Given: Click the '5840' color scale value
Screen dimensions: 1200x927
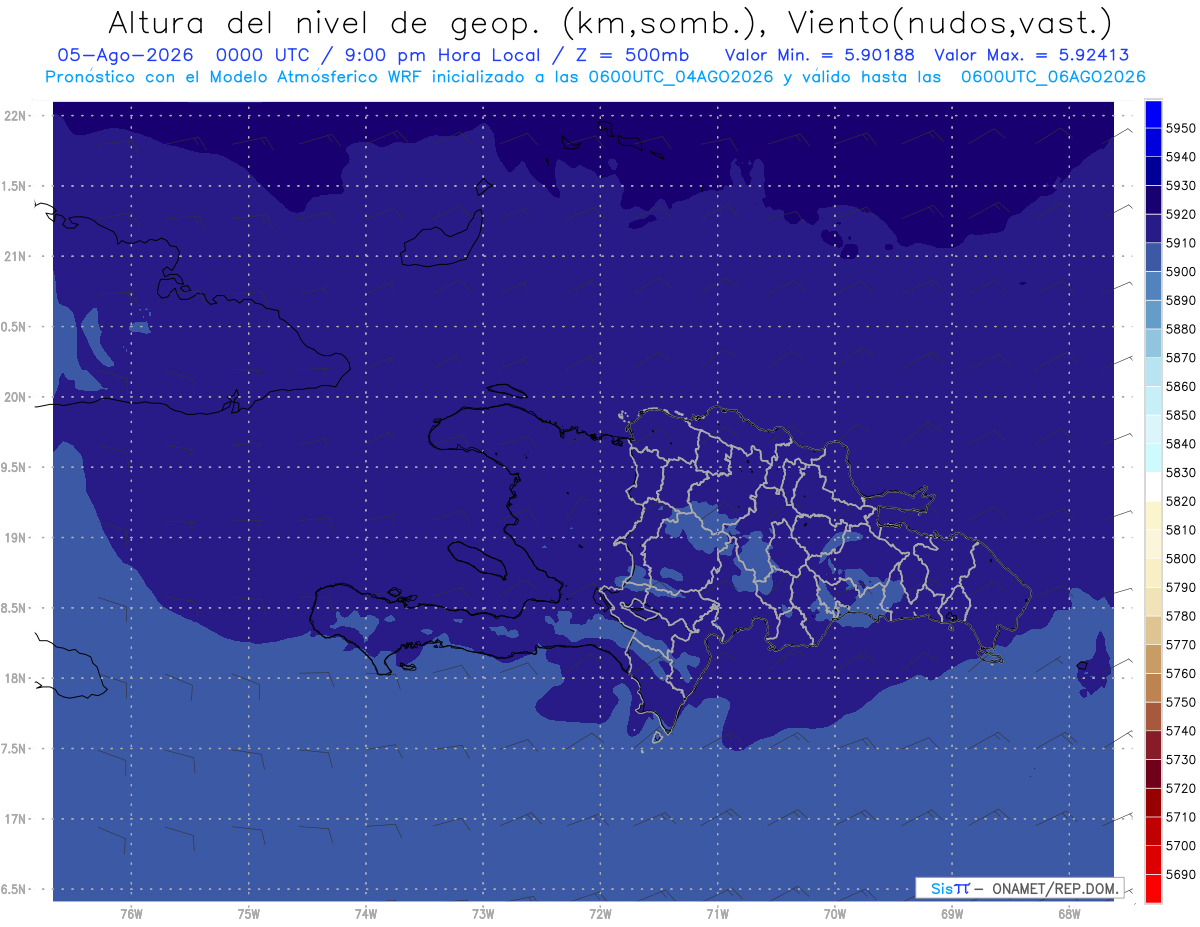Looking at the screenshot, I should coord(1180,444).
